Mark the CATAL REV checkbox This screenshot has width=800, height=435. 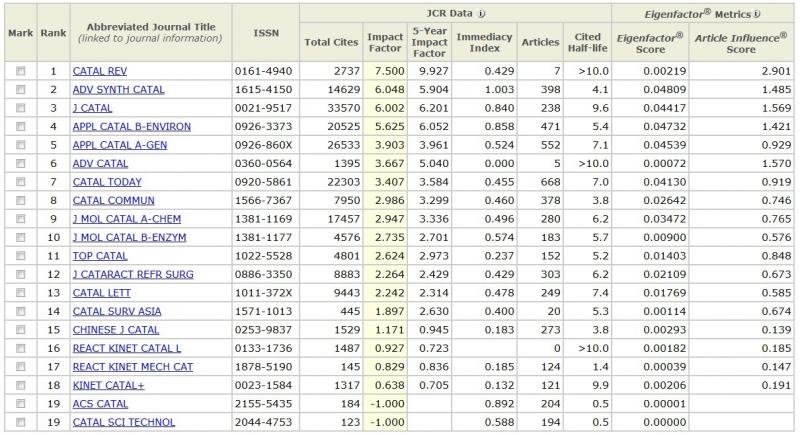pos(21,72)
